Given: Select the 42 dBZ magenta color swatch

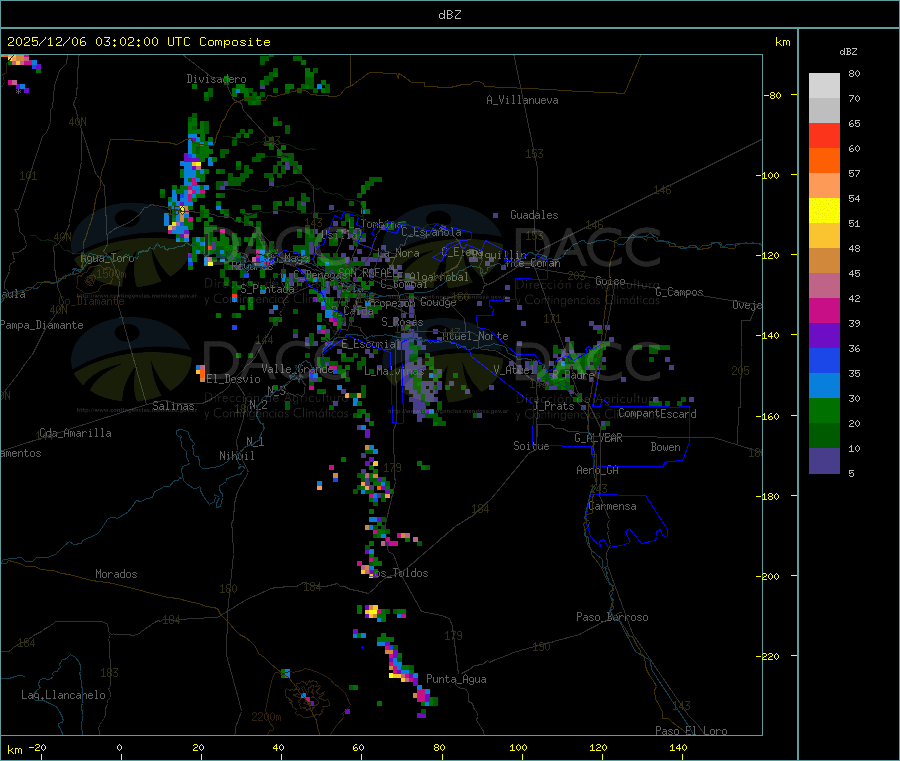Looking at the screenshot, I should pyautogui.click(x=824, y=310).
